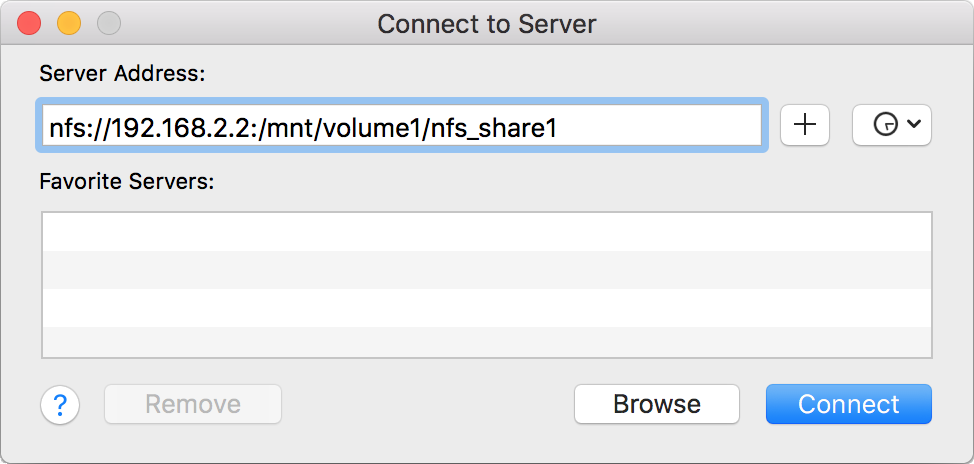Viewport: 974px width, 464px height.
Task: Select the fourth row in Favorite Servers list
Action: tap(486, 342)
